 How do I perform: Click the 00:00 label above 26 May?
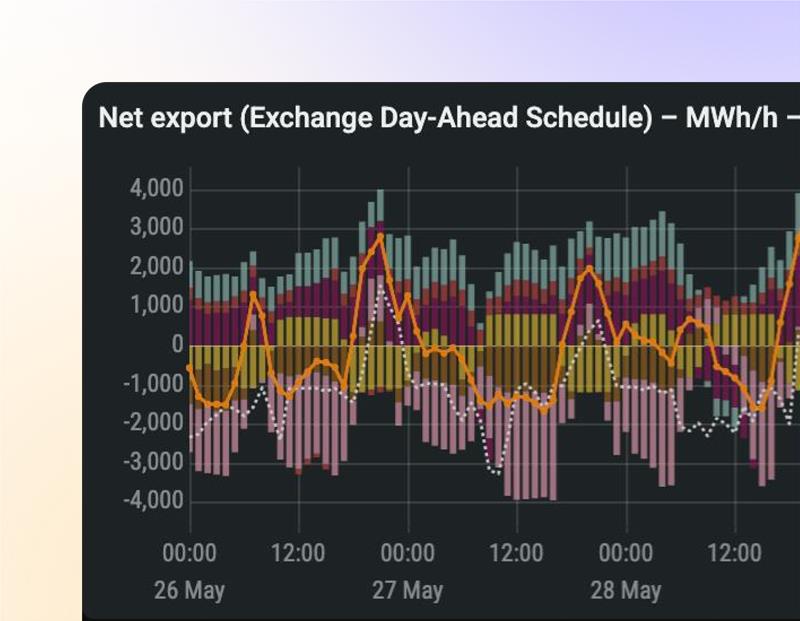[x=189, y=553]
